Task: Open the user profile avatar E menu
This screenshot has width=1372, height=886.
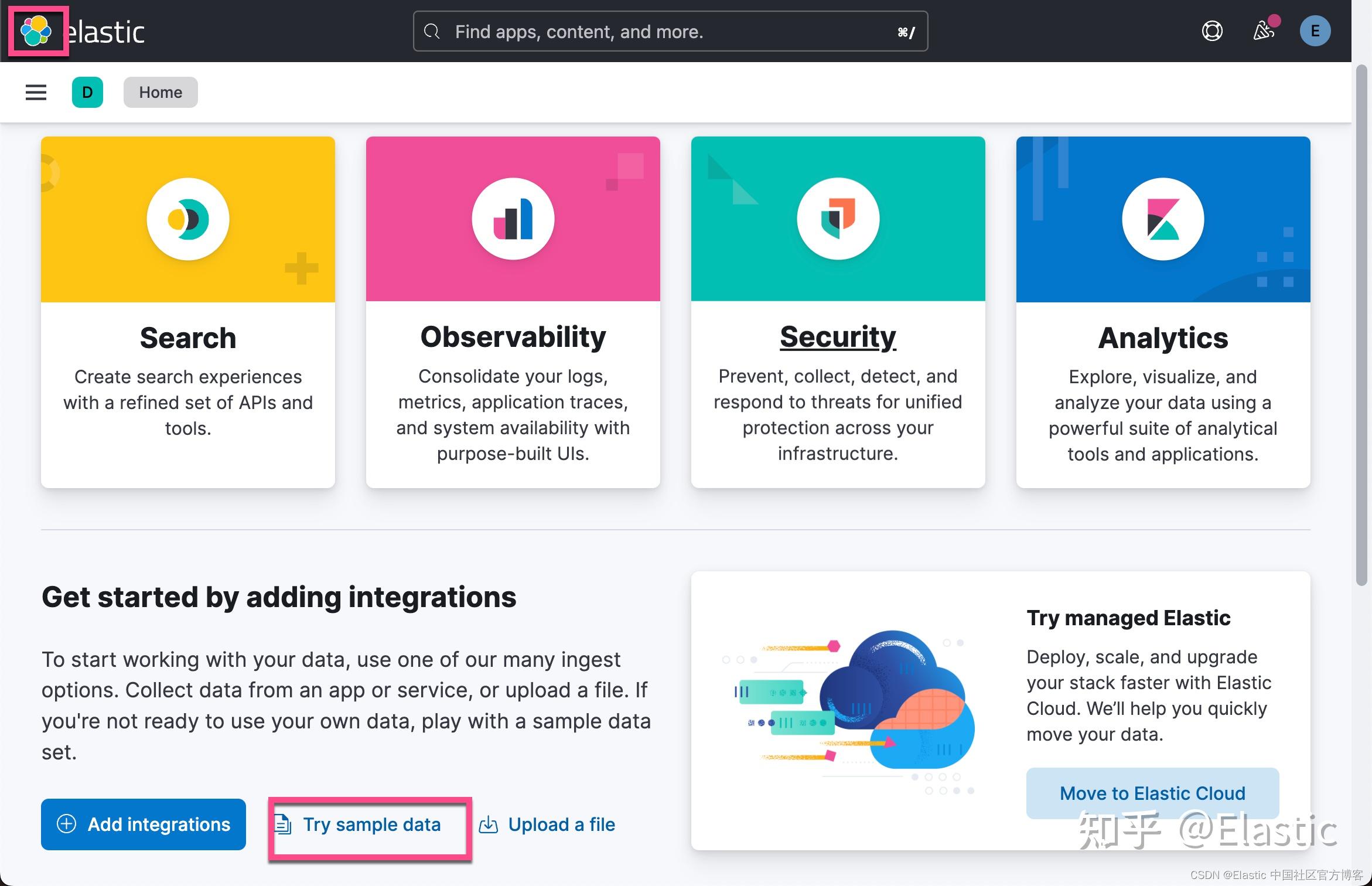Action: (1315, 30)
